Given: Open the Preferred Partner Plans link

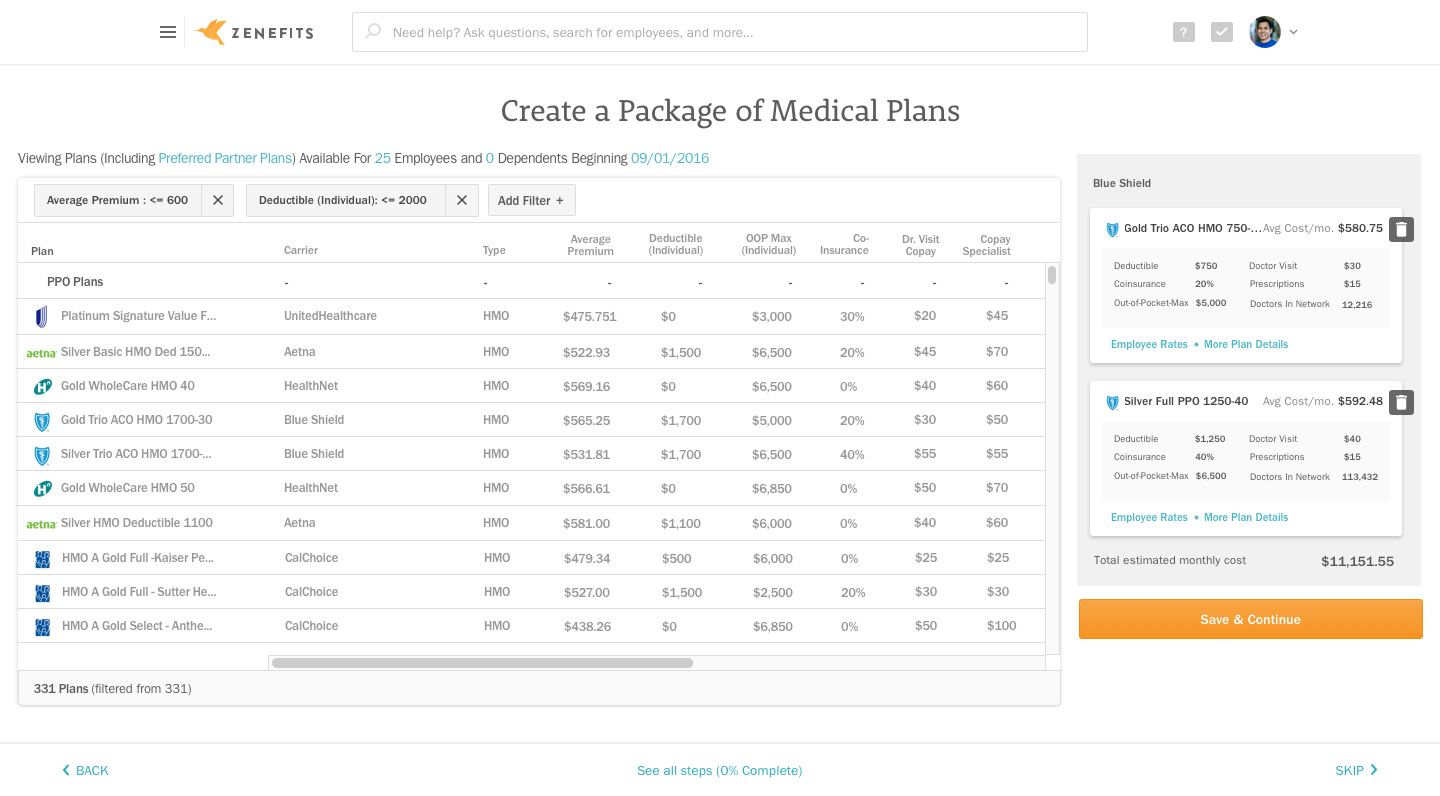Looking at the screenshot, I should [x=225, y=158].
